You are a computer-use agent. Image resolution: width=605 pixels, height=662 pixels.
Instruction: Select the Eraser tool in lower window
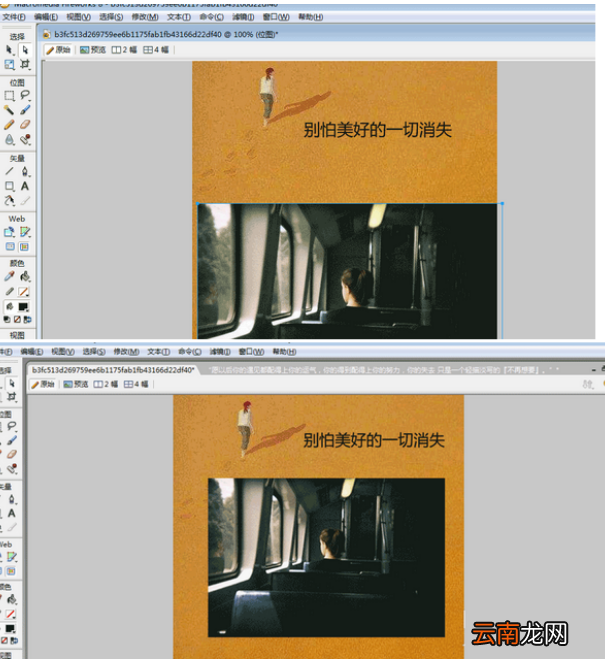tap(12, 454)
